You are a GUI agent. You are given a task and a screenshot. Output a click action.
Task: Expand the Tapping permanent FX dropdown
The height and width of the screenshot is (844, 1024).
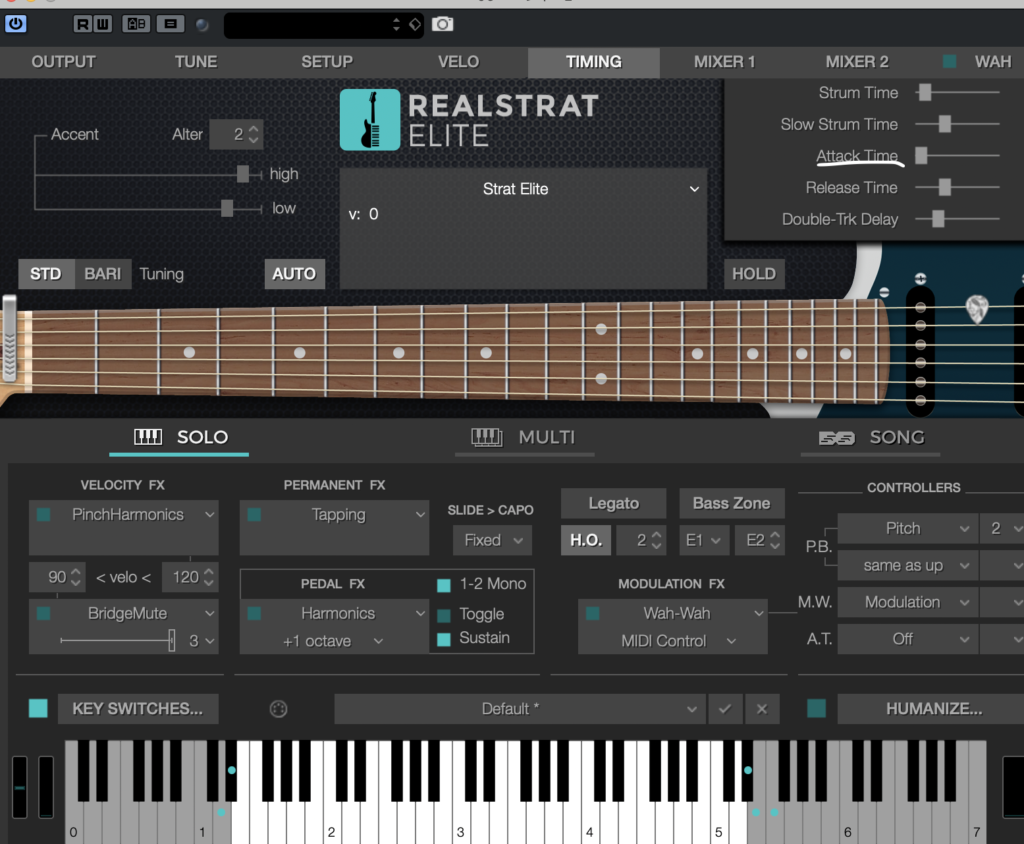click(418, 515)
